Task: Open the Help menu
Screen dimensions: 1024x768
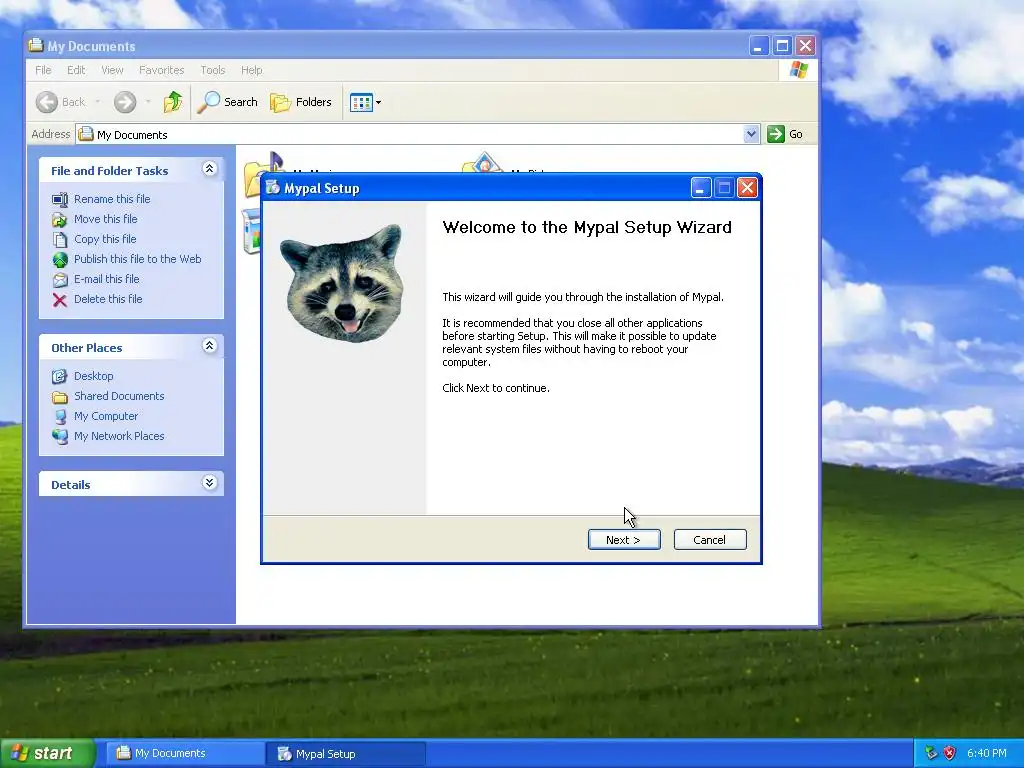Action: [251, 70]
